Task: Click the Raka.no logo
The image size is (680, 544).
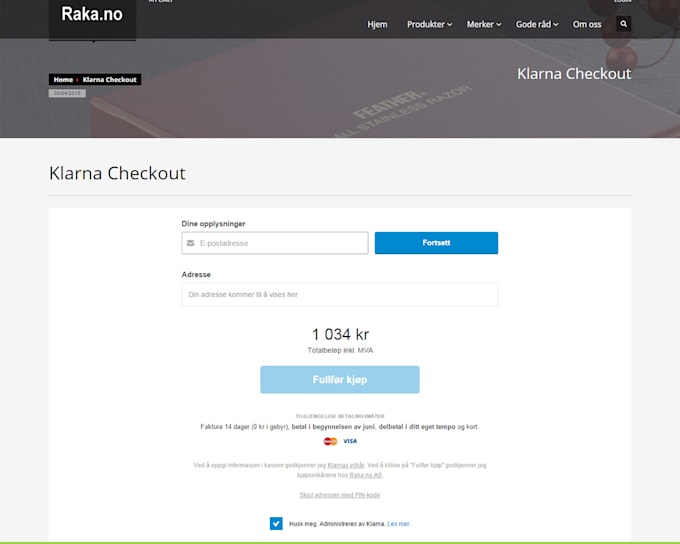Action: click(x=92, y=14)
